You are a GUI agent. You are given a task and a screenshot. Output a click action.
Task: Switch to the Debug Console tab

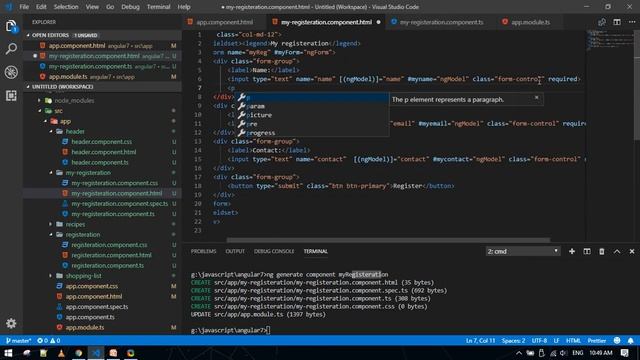tap(274, 251)
